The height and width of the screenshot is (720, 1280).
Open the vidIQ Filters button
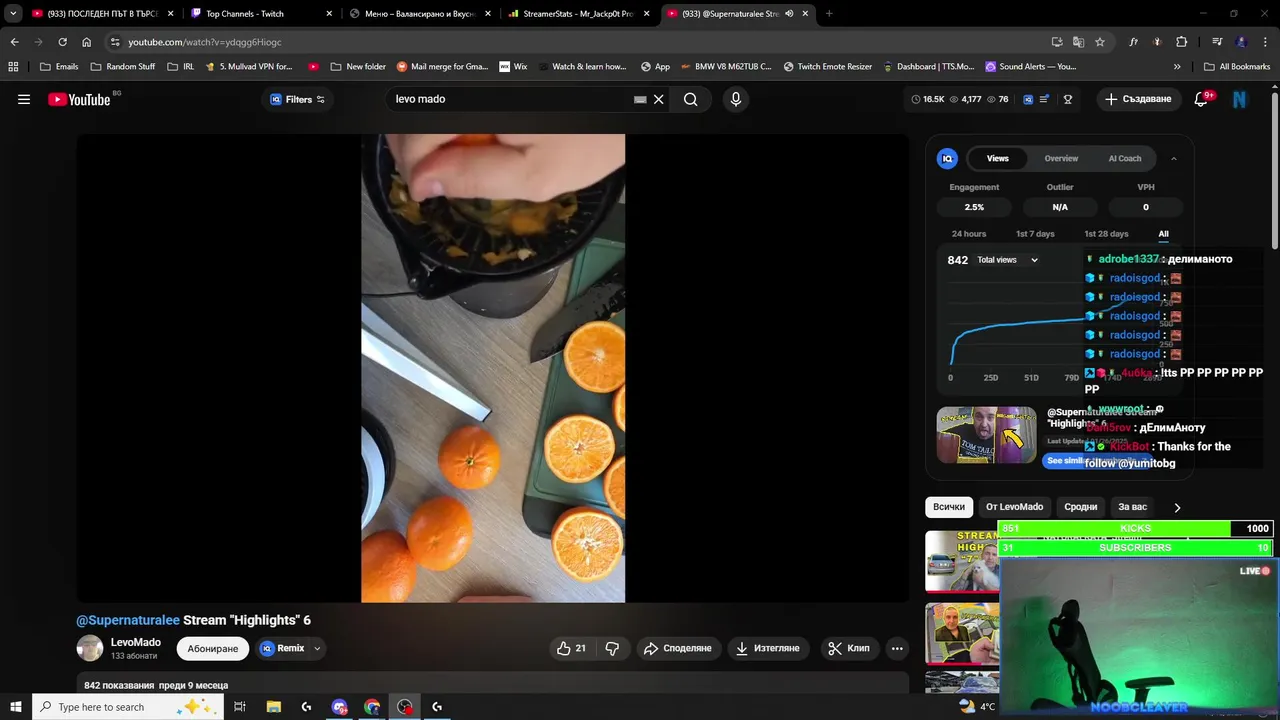298,99
